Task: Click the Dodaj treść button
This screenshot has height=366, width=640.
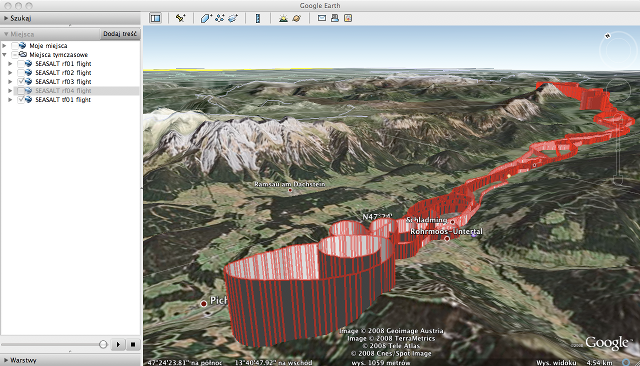Action: tap(120, 34)
